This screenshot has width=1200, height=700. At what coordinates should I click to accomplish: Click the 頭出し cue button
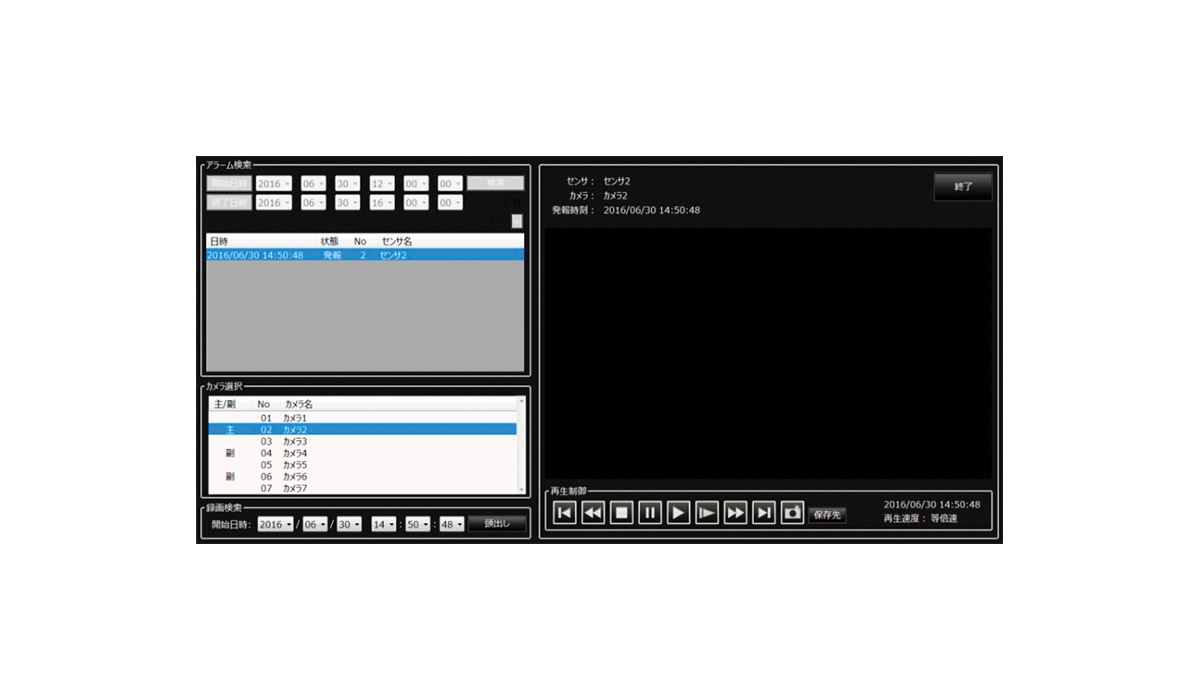(x=497, y=524)
